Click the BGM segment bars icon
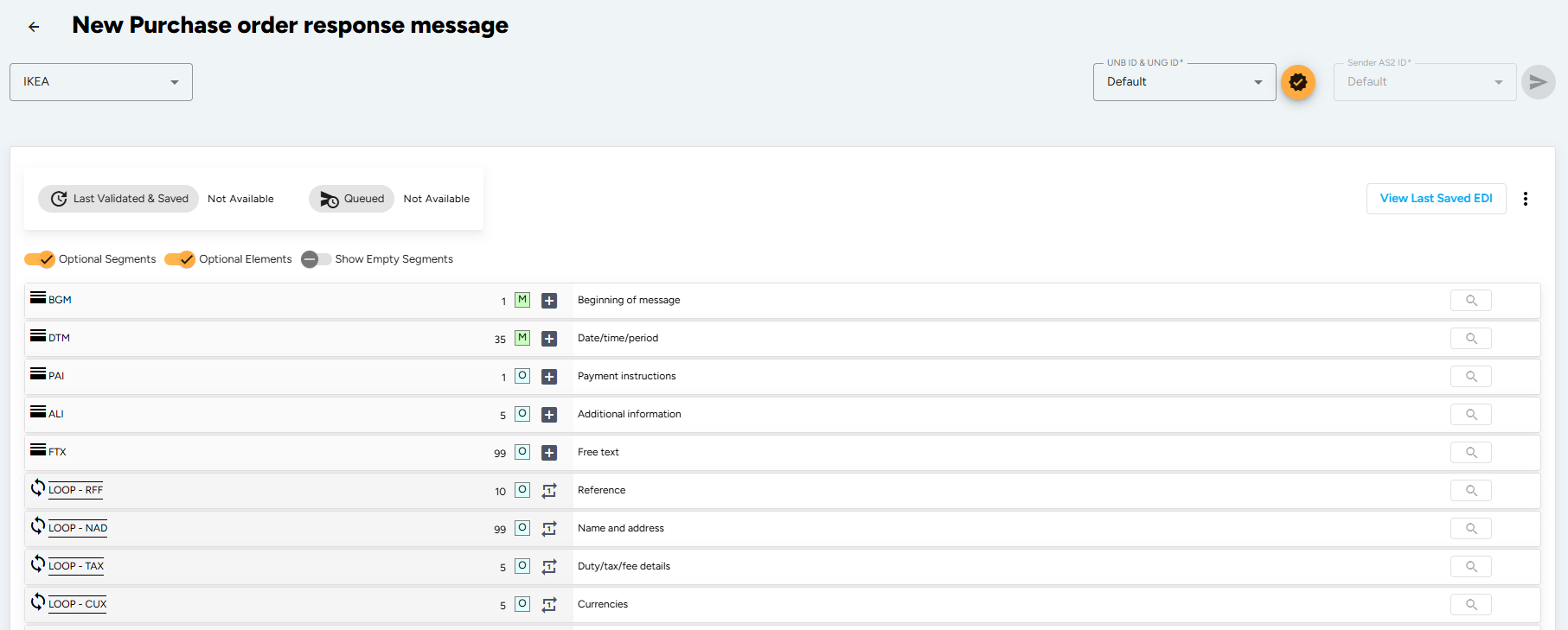Viewport: 1568px width, 630px height. pyautogui.click(x=38, y=297)
